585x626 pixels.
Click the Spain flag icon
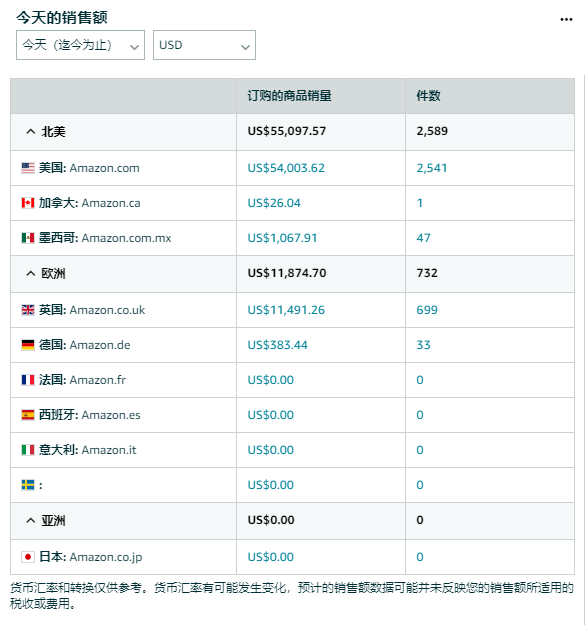28,415
